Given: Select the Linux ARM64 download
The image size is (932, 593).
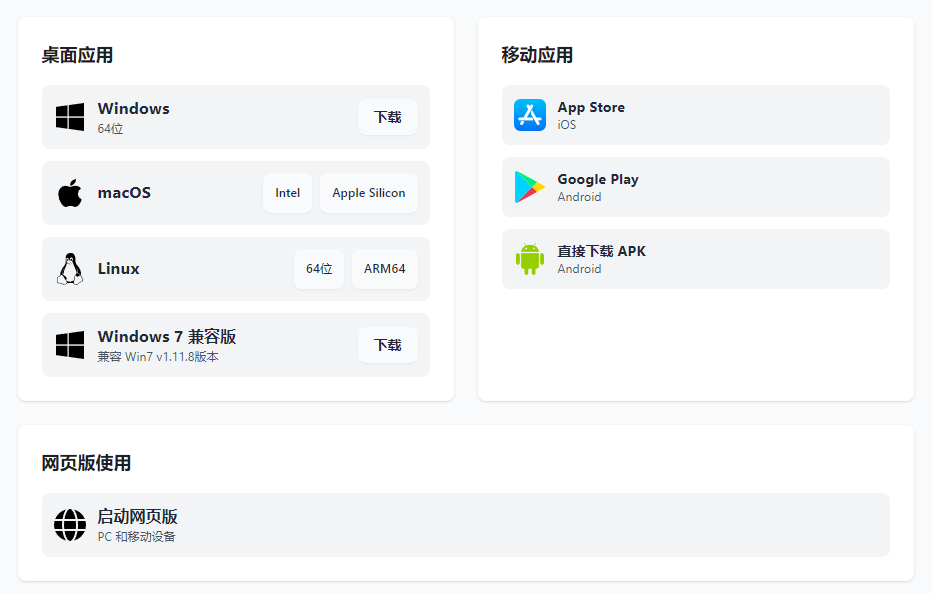Looking at the screenshot, I should [385, 269].
